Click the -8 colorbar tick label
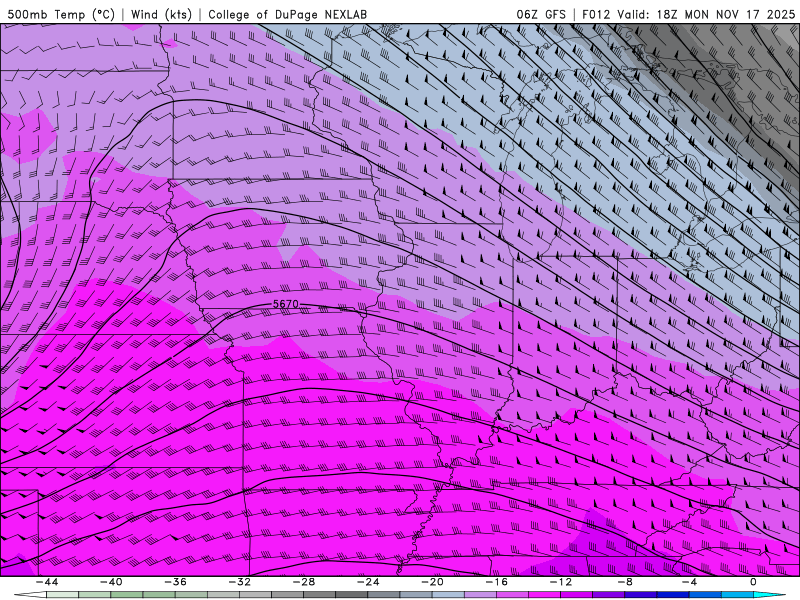The image size is (800, 600). click(626, 582)
